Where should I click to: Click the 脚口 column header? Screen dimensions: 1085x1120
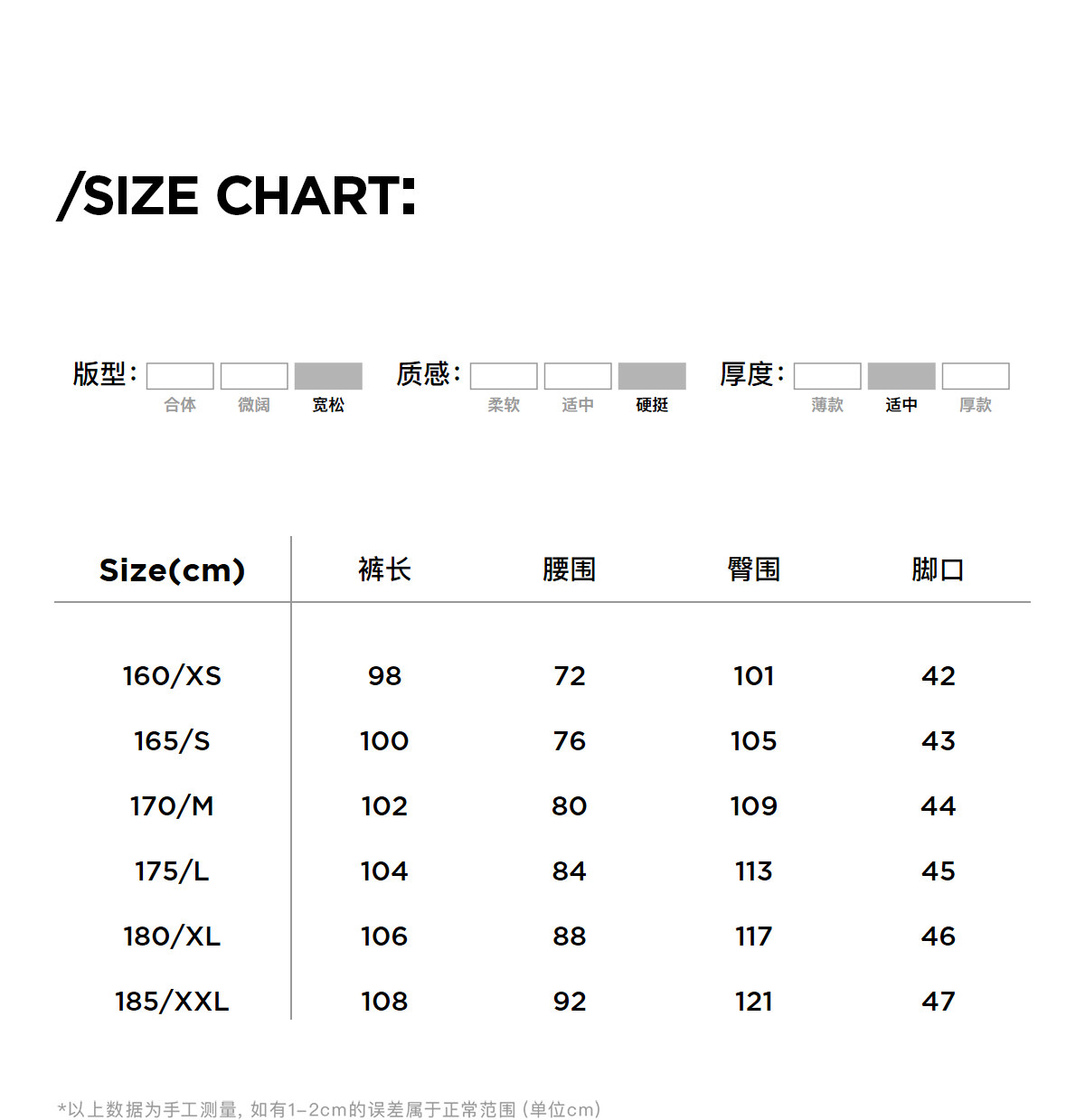pos(938,569)
